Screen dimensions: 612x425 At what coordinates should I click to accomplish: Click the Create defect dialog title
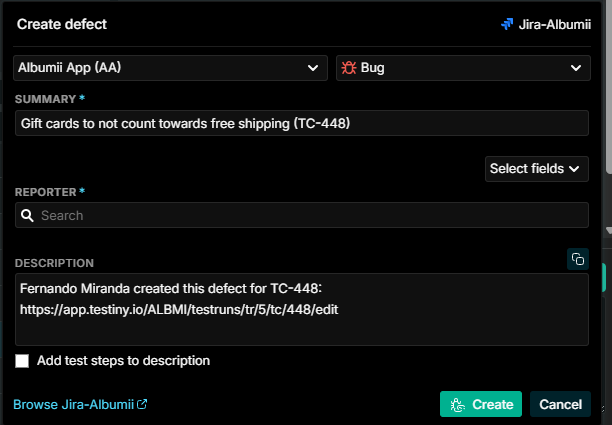(x=62, y=24)
